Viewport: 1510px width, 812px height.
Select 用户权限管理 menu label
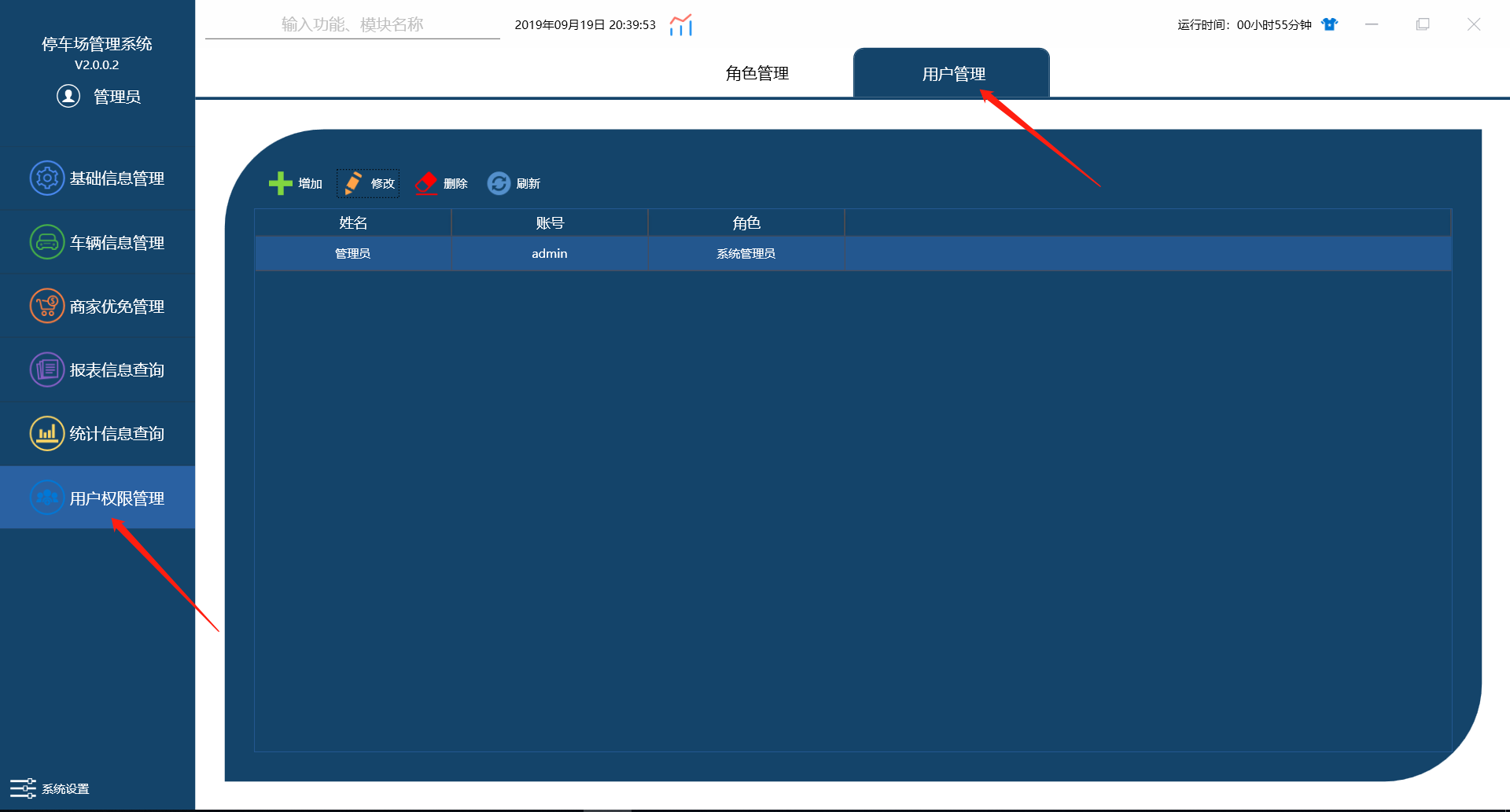[x=117, y=498]
